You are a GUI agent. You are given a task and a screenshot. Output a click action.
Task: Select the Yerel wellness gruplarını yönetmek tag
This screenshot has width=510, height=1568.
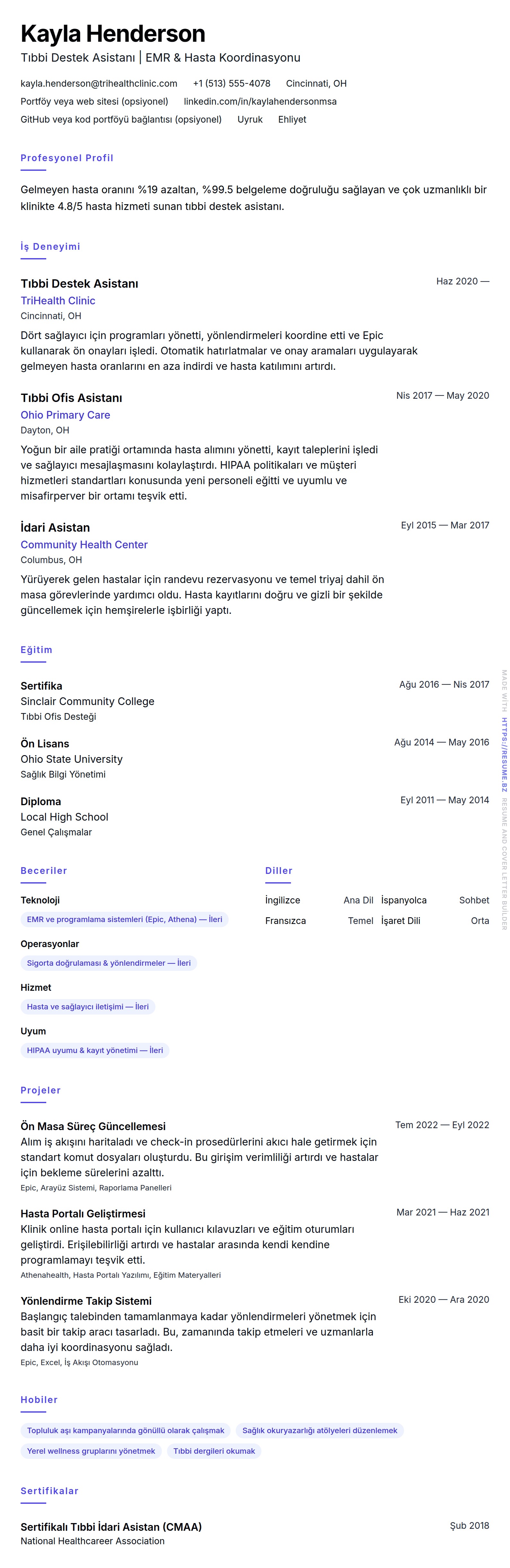(91, 1452)
